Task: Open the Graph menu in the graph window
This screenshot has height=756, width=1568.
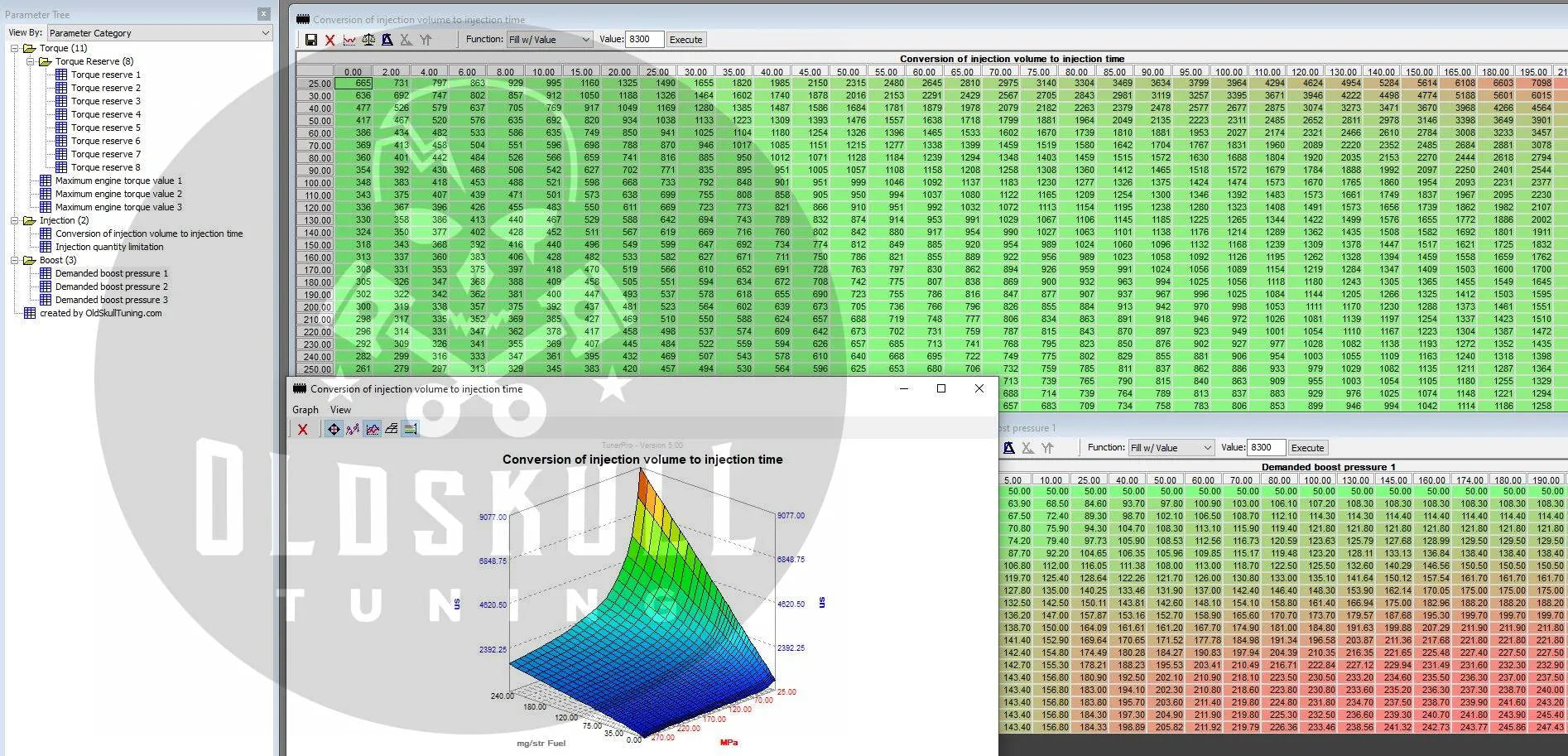Action: 305,410
